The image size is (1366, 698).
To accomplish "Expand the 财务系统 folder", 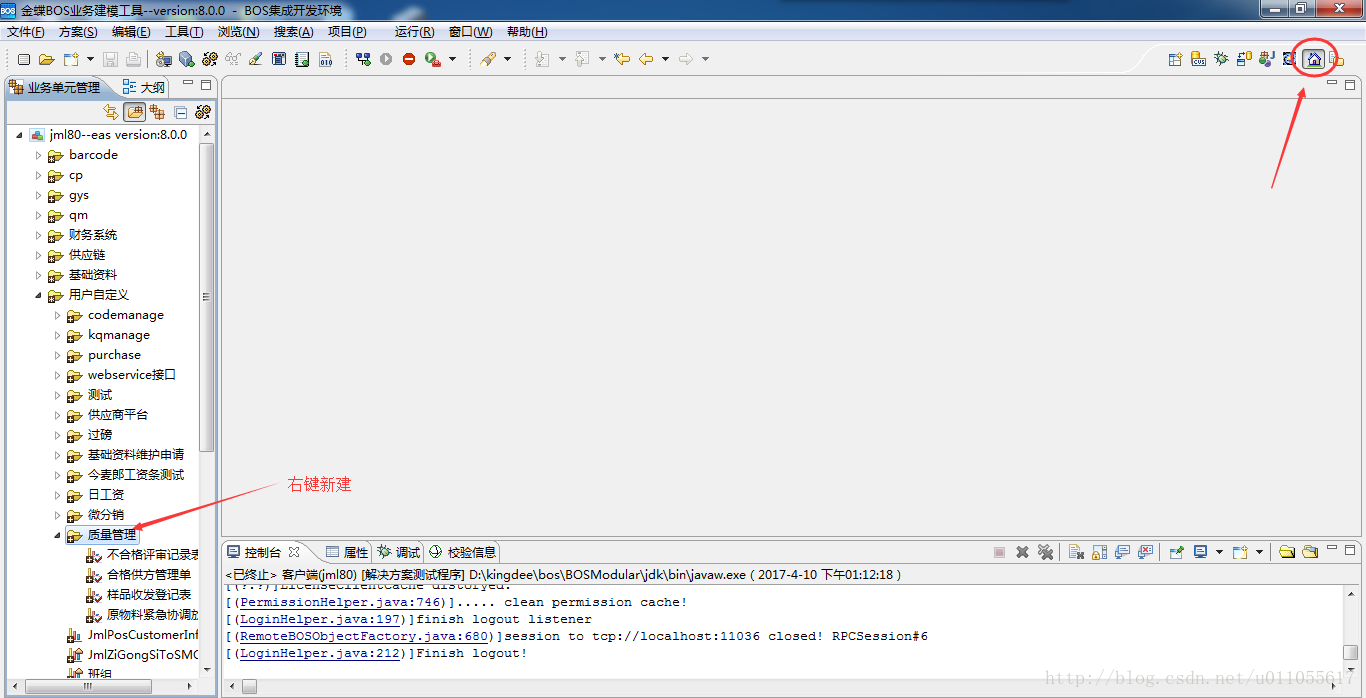I will [39, 235].
